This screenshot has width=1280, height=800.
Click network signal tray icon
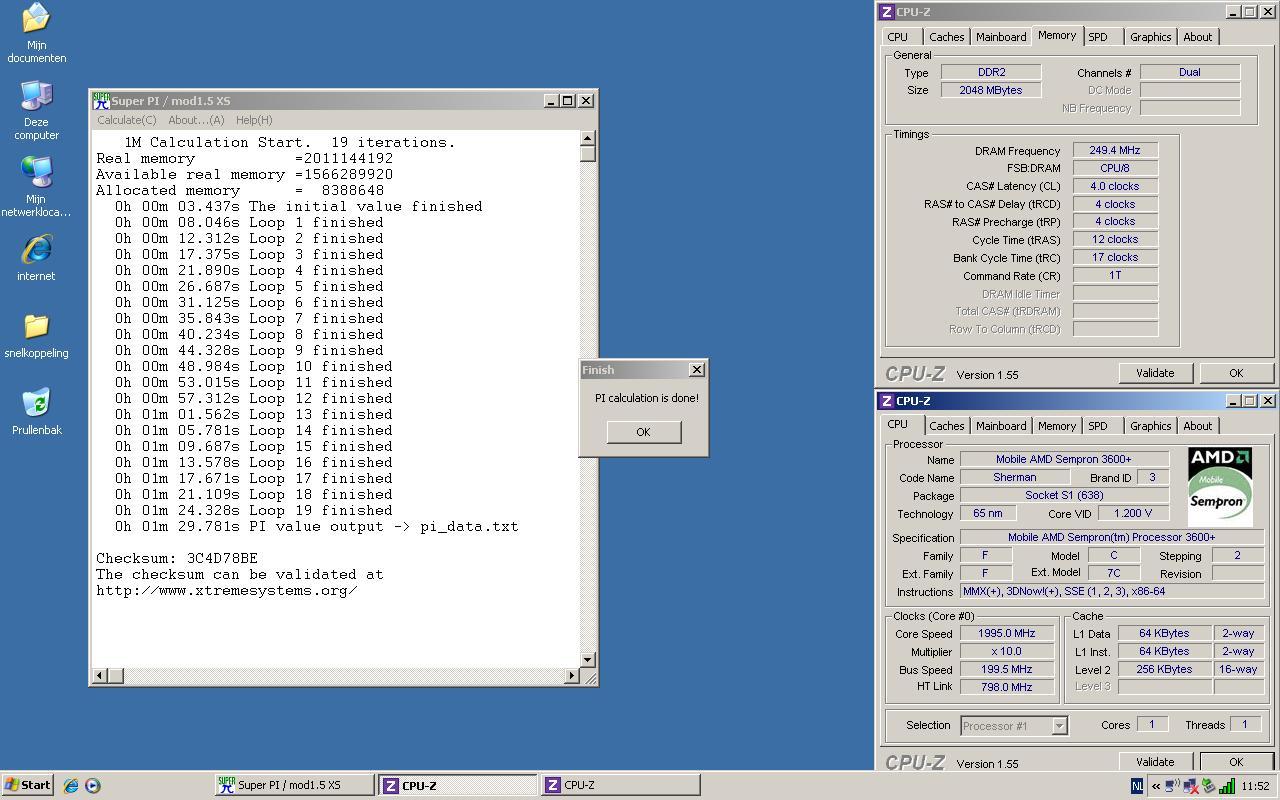[1226, 786]
